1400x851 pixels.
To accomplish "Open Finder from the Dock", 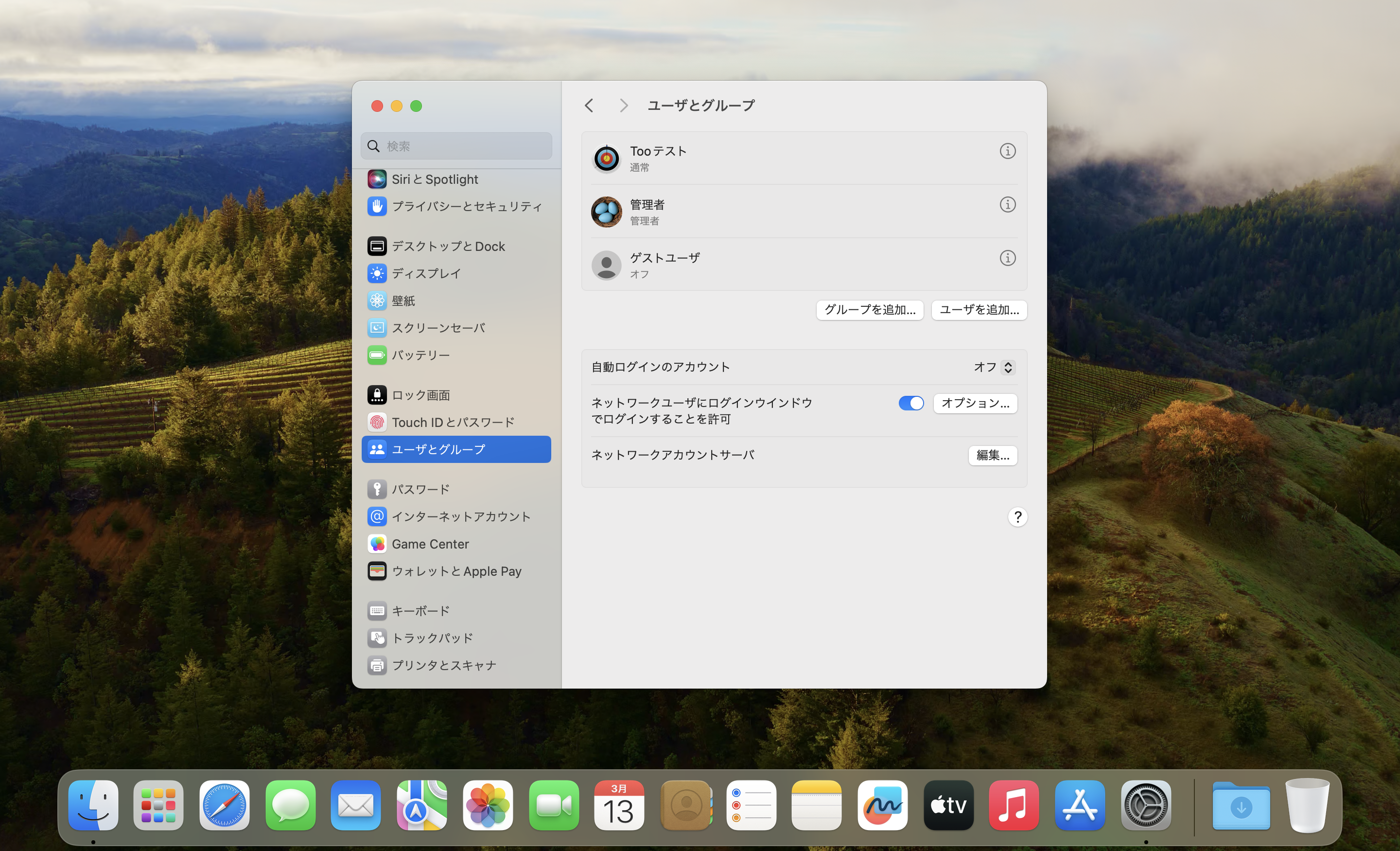I will pos(93,805).
